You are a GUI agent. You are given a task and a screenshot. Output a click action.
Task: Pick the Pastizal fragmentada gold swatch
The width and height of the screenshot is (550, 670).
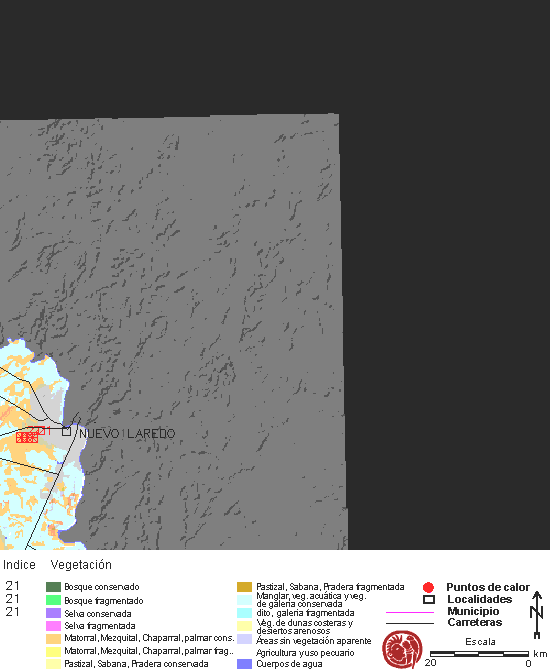(x=244, y=587)
